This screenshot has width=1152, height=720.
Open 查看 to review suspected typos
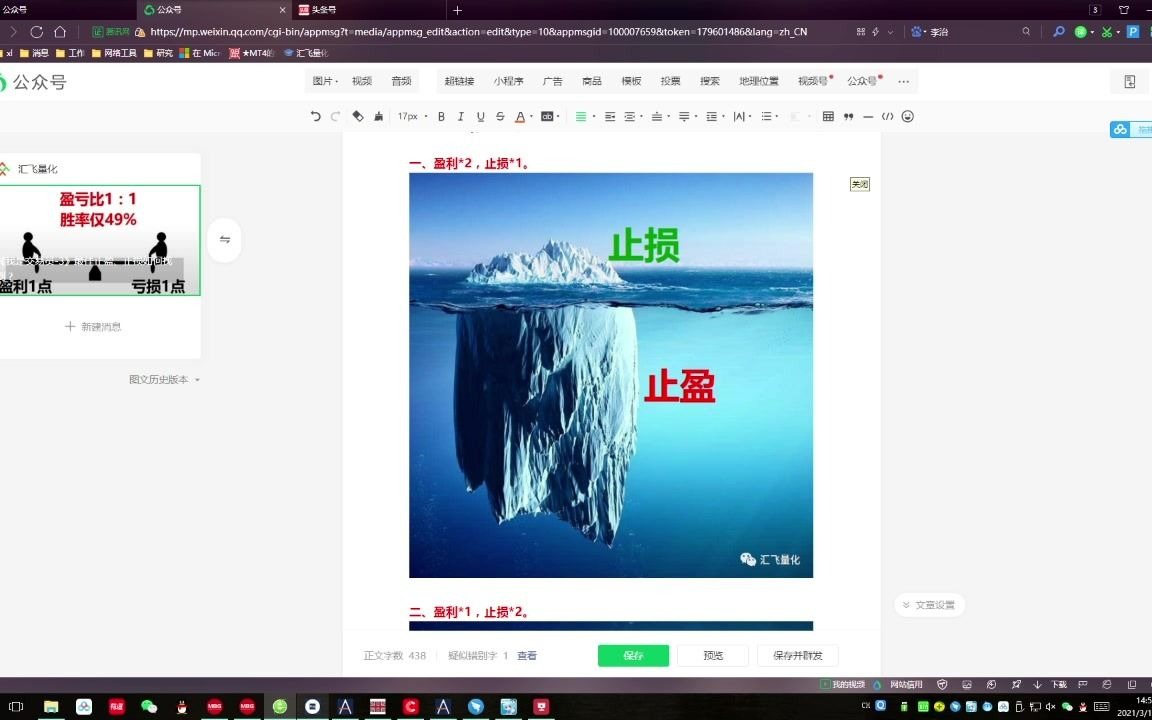tap(527, 655)
